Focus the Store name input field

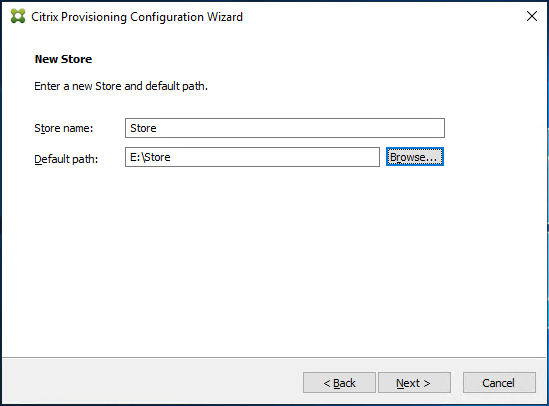[x=285, y=128]
